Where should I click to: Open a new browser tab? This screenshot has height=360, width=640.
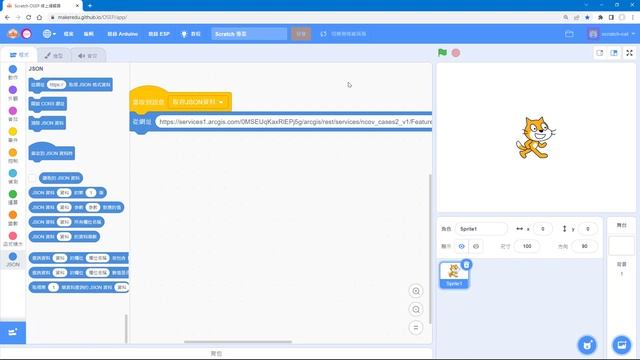[90, 6]
